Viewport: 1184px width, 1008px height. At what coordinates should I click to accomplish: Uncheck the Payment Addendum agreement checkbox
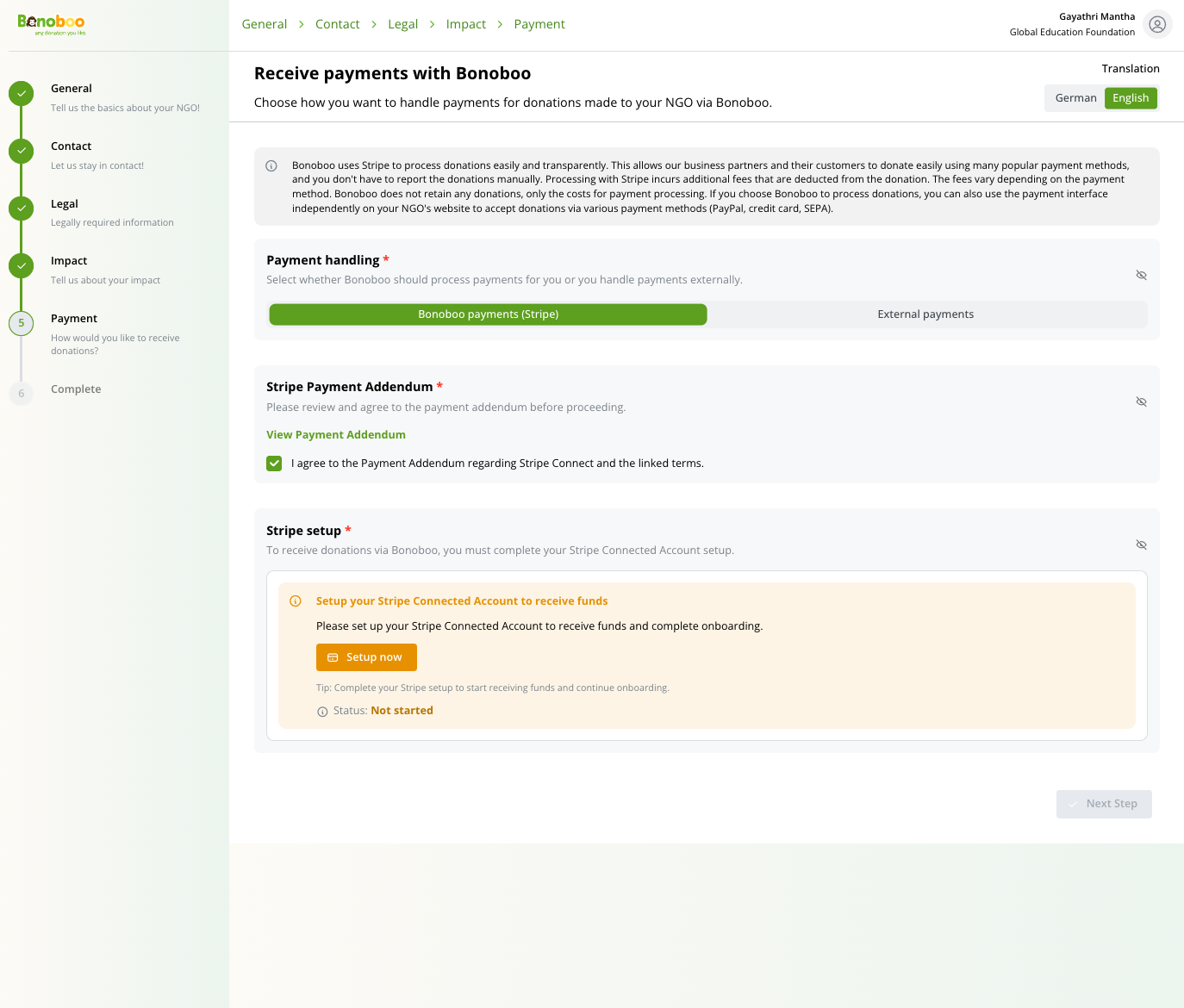(274, 464)
